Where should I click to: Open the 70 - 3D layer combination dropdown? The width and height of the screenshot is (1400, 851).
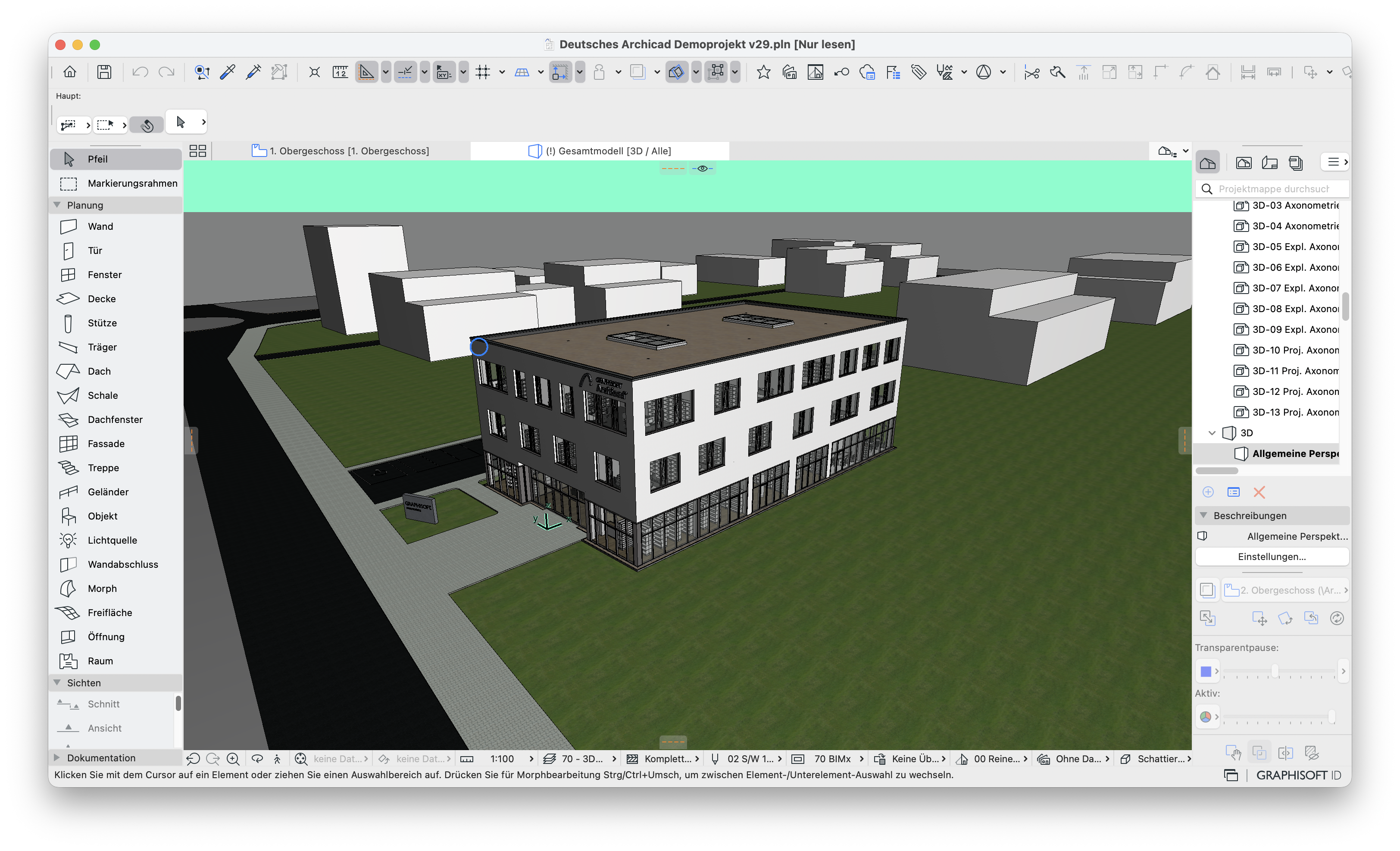(581, 758)
